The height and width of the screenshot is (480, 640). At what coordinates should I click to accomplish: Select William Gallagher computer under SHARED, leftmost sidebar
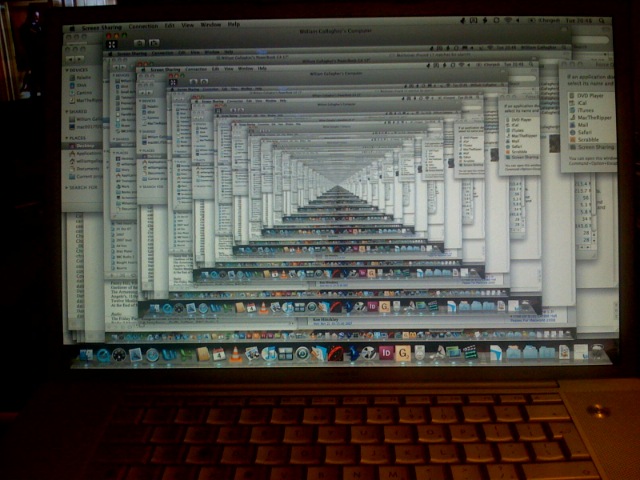(85, 119)
